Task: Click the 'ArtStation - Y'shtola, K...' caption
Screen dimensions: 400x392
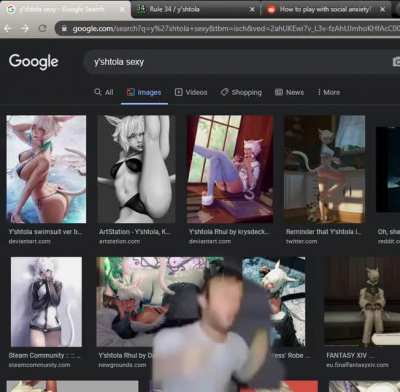Action: pos(135,232)
